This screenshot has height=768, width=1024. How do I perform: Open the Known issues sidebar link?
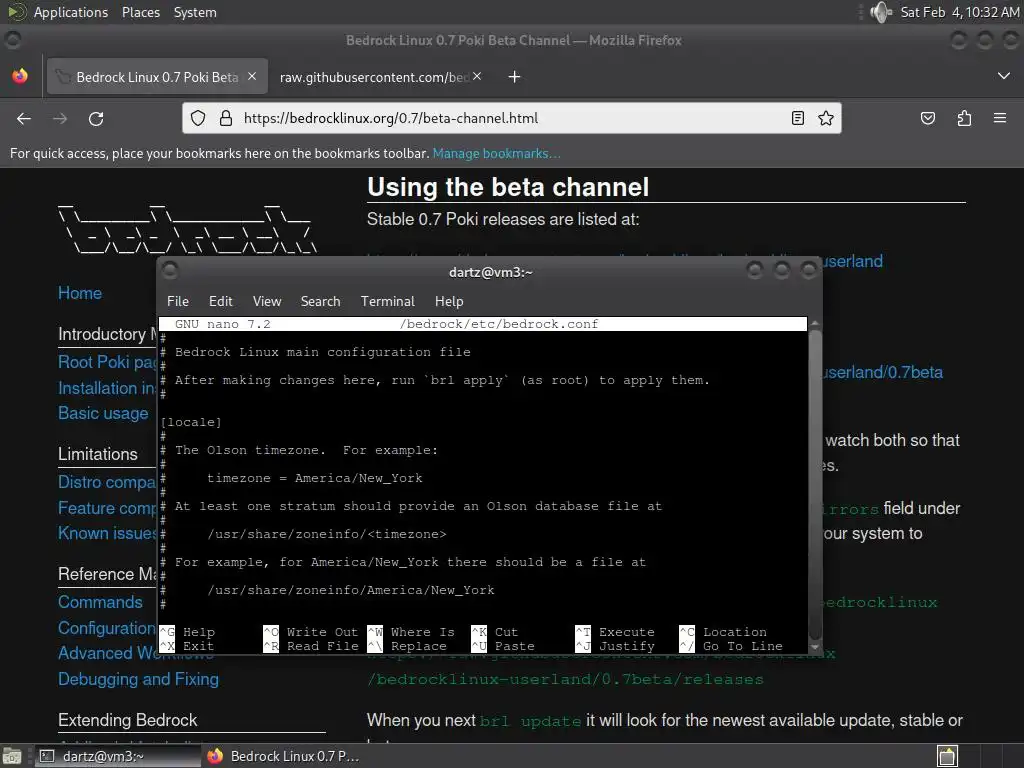tap(107, 533)
